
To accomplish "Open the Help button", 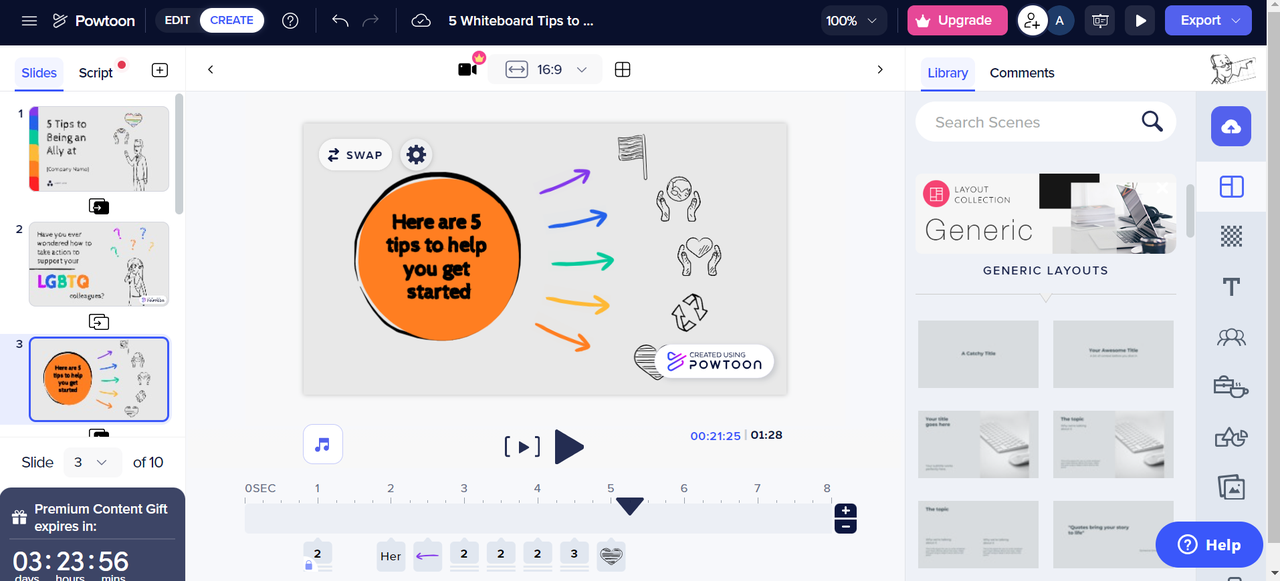I will [1210, 545].
